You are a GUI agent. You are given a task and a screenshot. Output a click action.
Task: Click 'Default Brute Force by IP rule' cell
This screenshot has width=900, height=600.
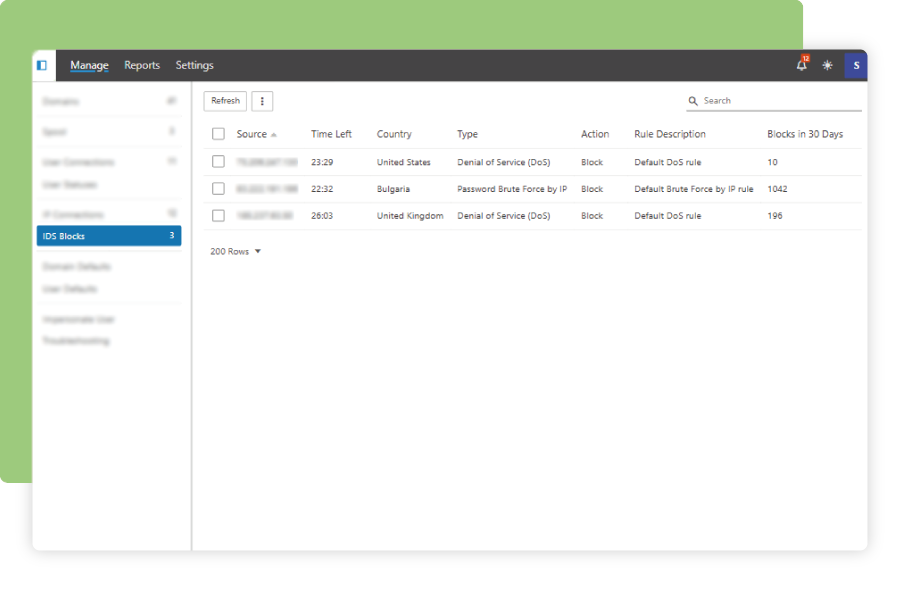coord(693,189)
